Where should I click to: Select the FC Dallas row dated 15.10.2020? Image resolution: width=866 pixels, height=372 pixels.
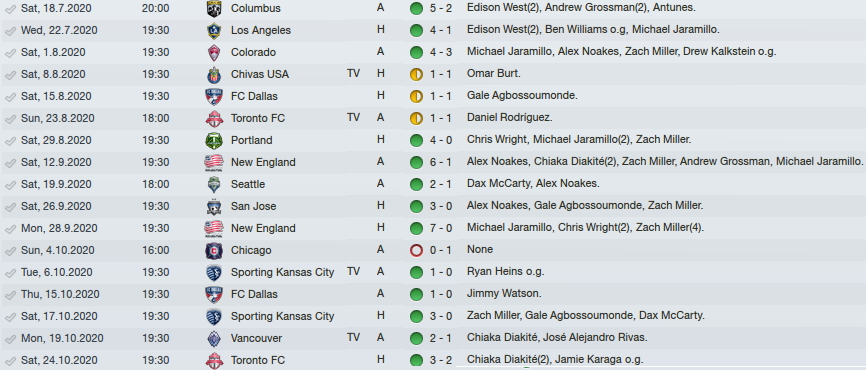(x=433, y=294)
